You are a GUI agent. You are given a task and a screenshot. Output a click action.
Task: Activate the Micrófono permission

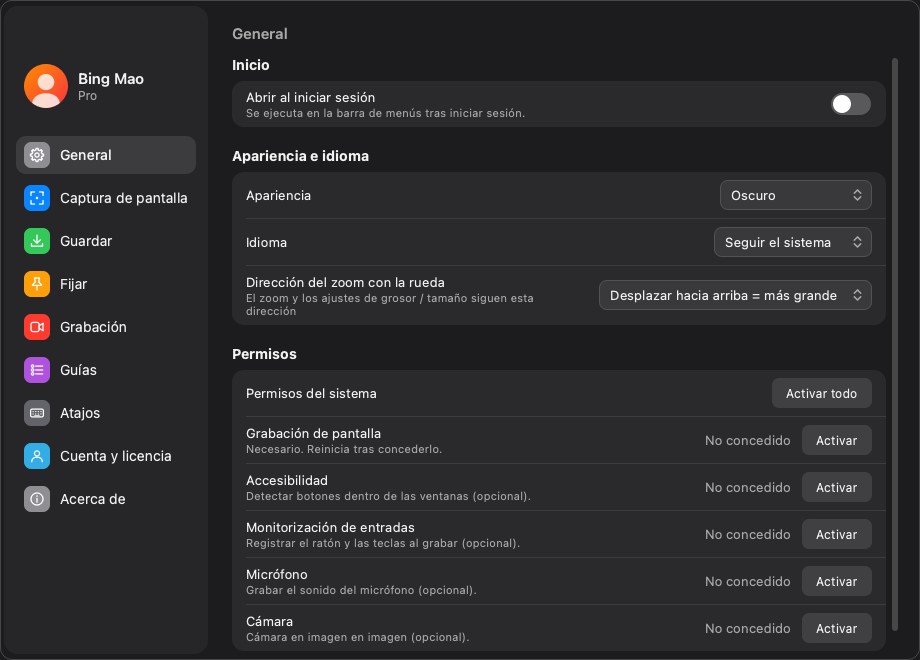[x=837, y=581]
